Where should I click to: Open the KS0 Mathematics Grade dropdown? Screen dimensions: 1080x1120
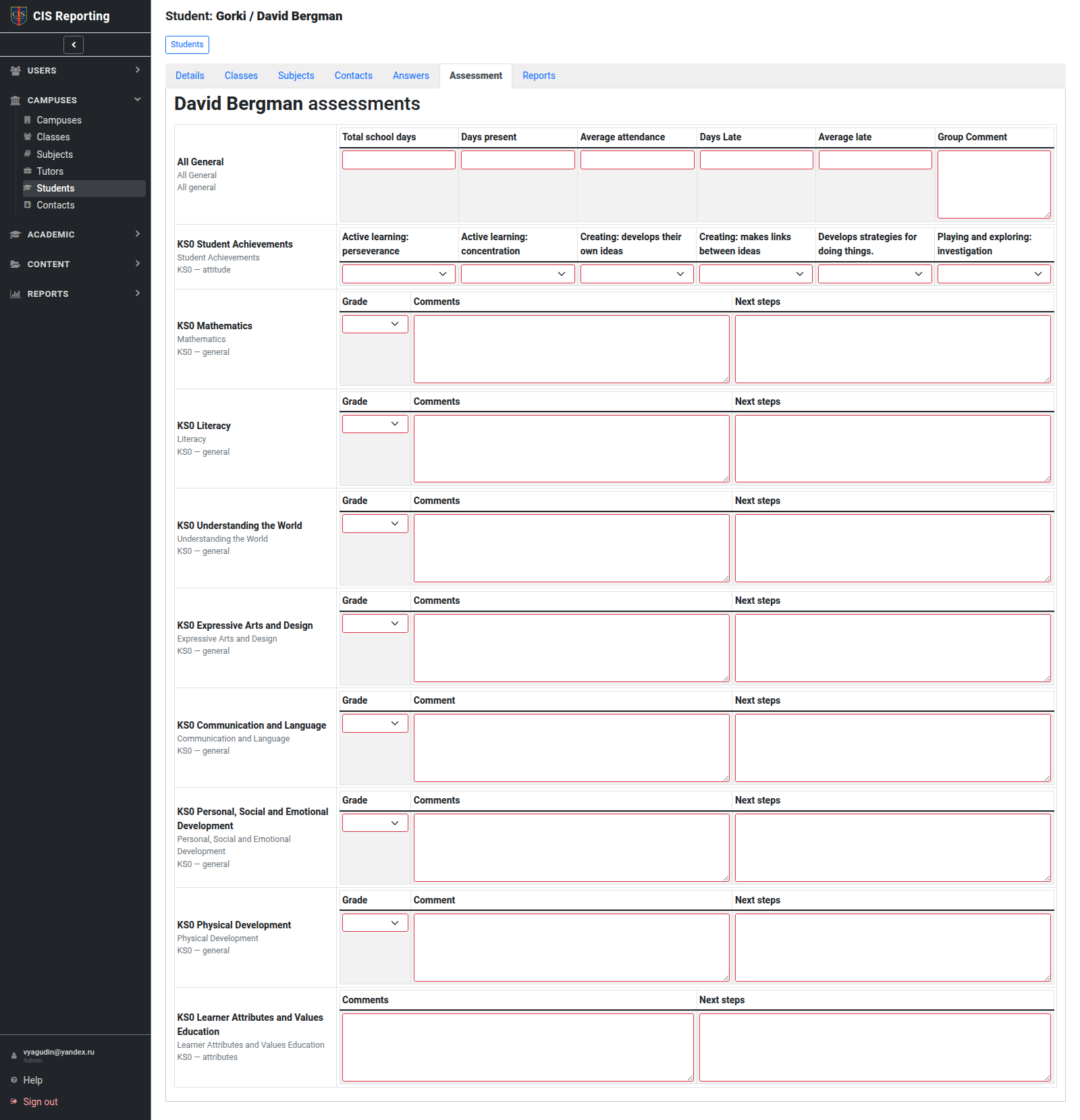tap(375, 325)
